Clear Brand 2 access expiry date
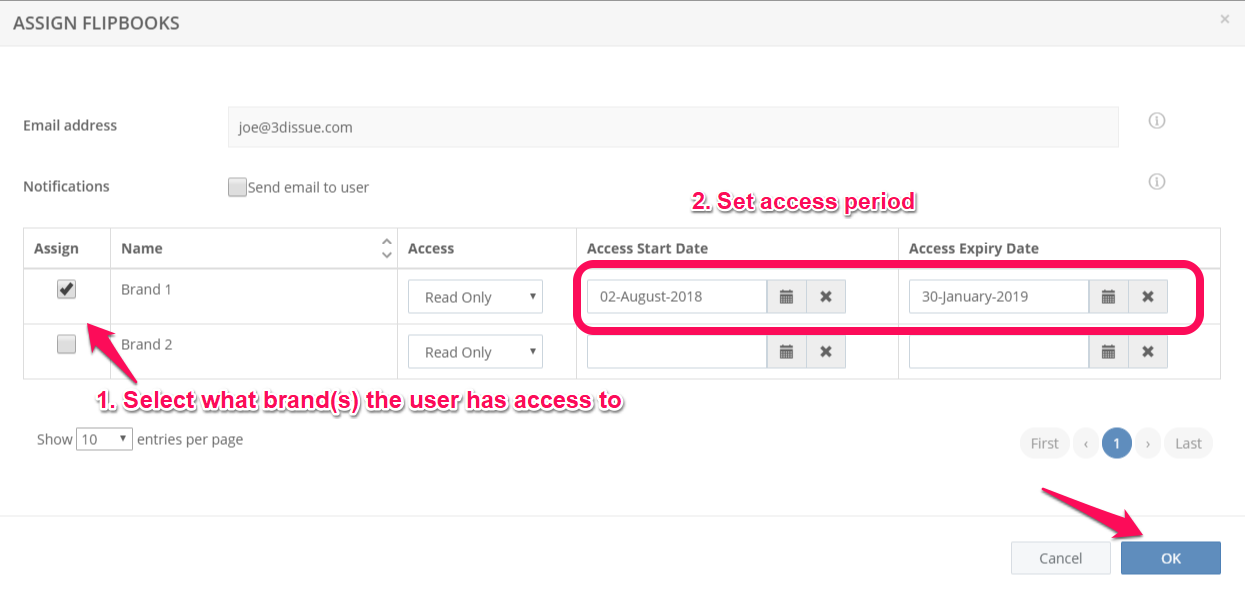1245x597 pixels. click(1148, 351)
